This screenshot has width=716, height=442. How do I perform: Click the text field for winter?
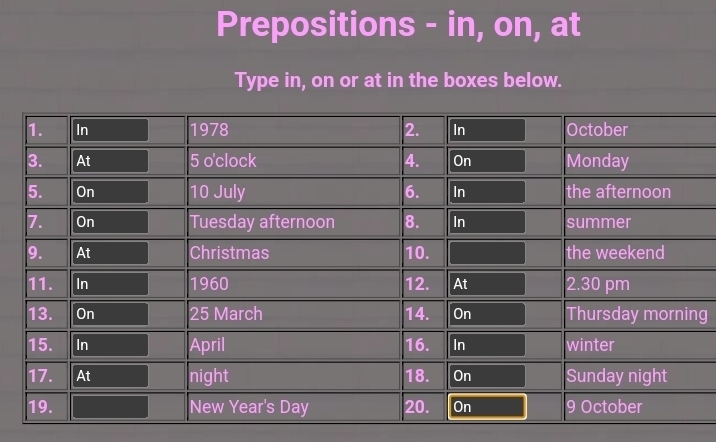click(487, 345)
